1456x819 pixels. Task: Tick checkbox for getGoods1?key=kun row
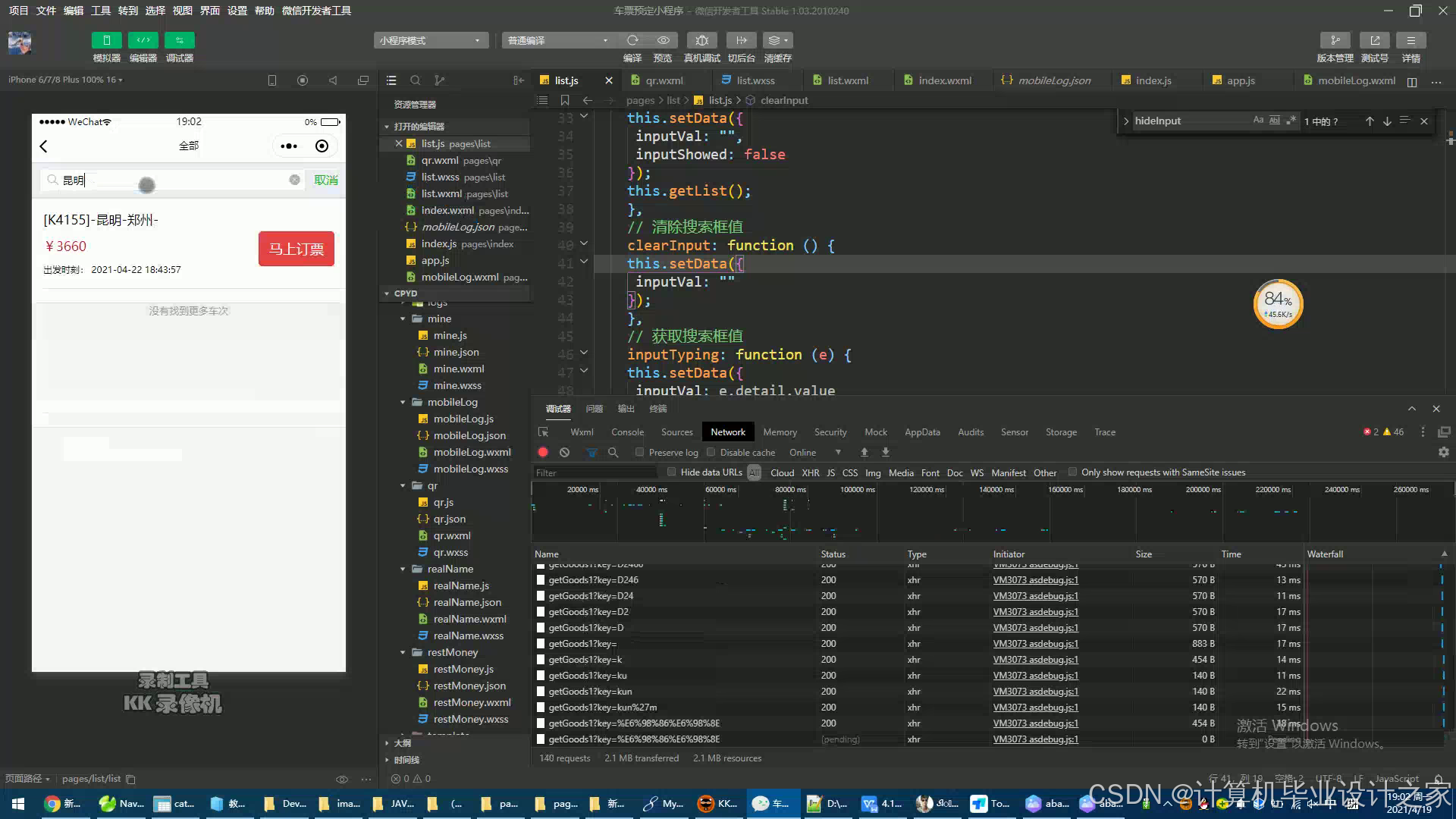[x=541, y=692]
